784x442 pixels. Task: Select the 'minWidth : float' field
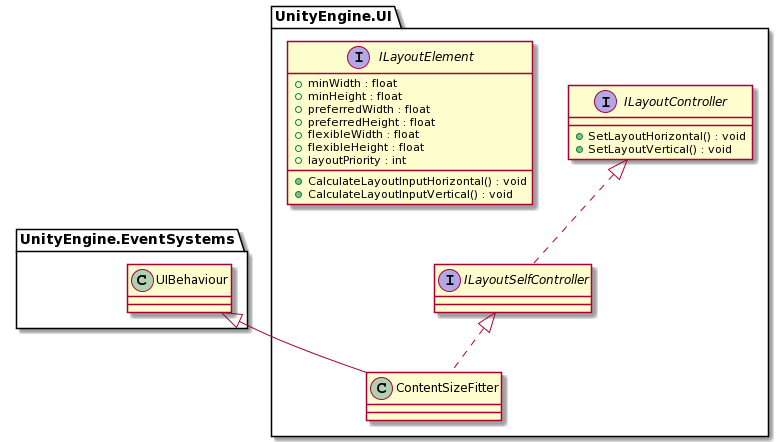(352, 84)
